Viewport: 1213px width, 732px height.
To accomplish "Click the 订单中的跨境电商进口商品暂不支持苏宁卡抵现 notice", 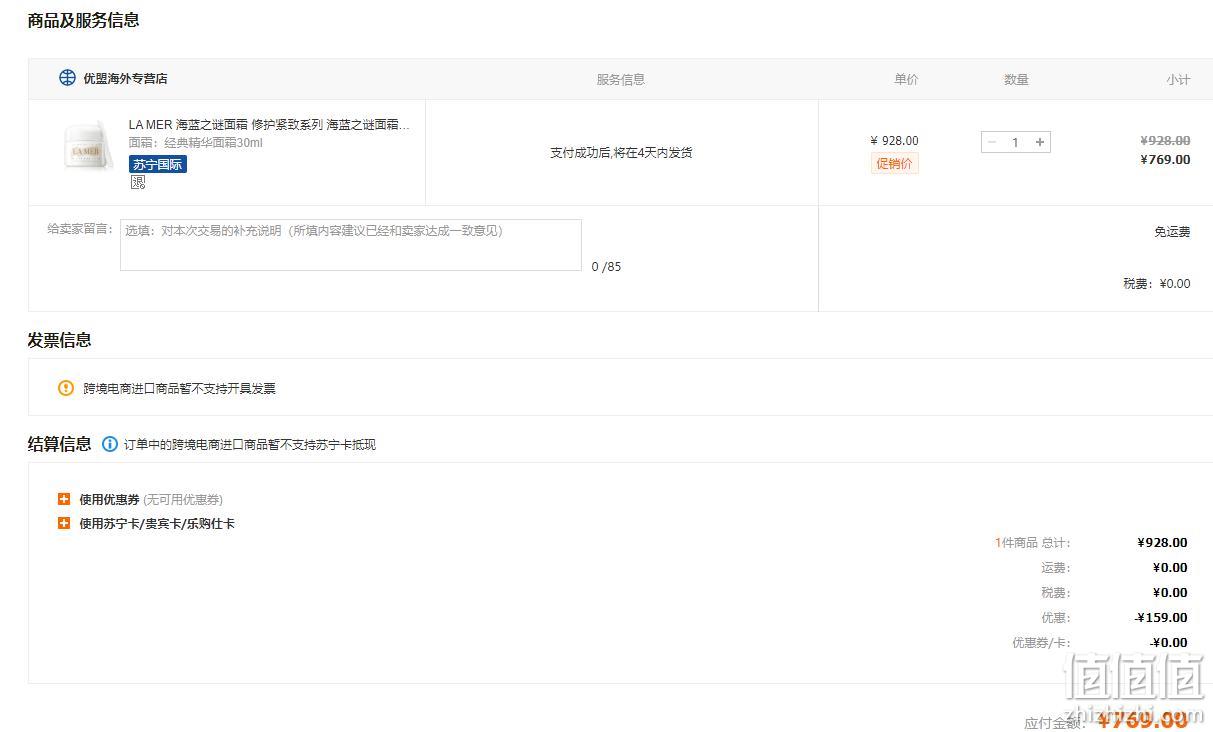I will [x=250, y=445].
